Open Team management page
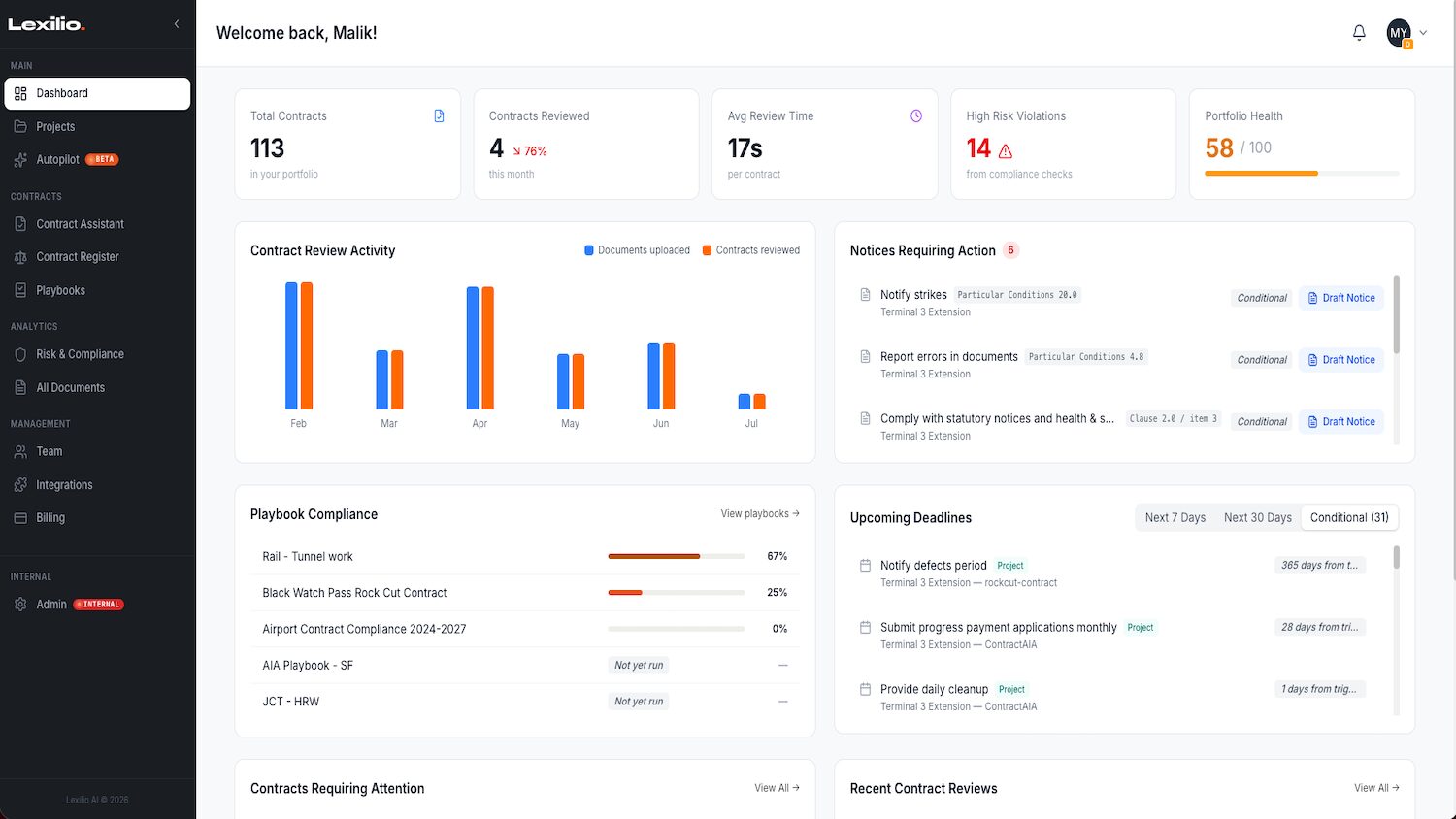Viewport: 1456px width, 819px height. pyautogui.click(x=97, y=452)
